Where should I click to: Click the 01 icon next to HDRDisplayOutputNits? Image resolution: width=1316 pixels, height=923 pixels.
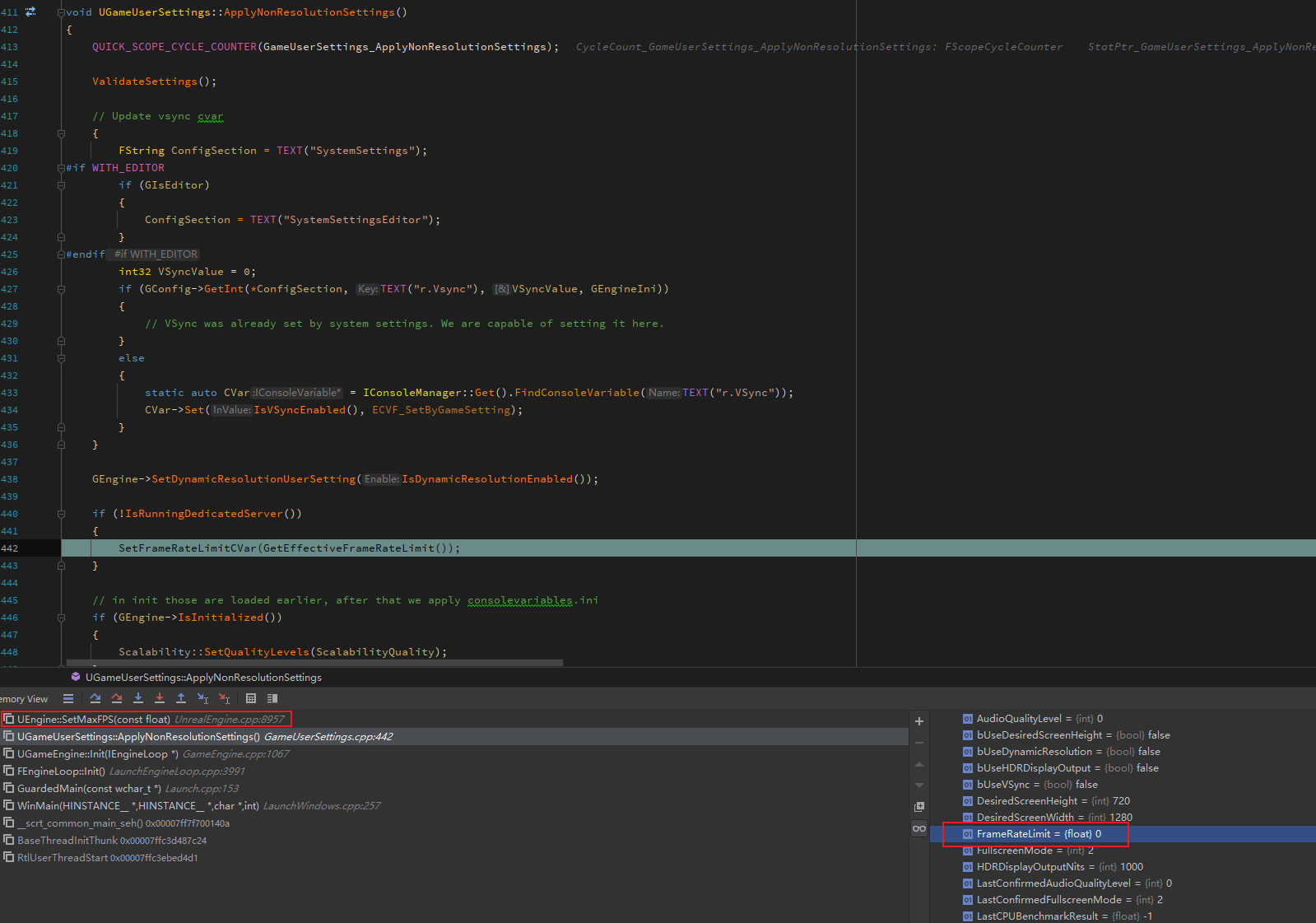(x=968, y=867)
